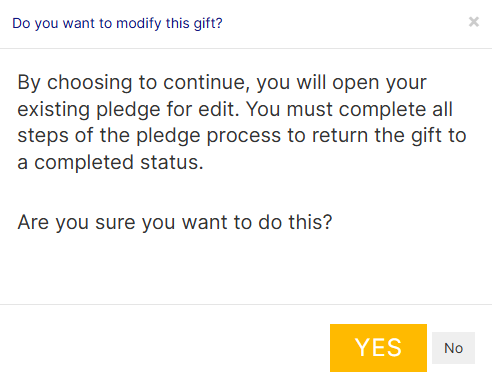This screenshot has width=492, height=385.
Task: Confirm by clicking the yellow YES button
Action: [x=378, y=348]
